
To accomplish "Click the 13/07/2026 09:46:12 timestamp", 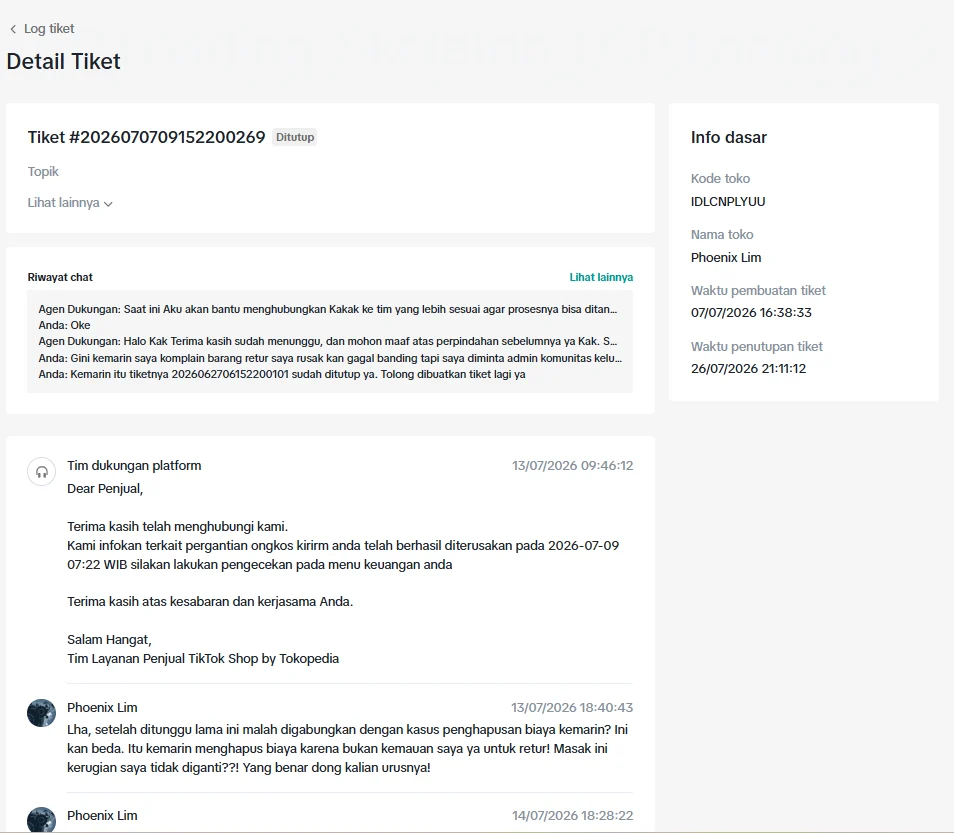I will pyautogui.click(x=572, y=465).
